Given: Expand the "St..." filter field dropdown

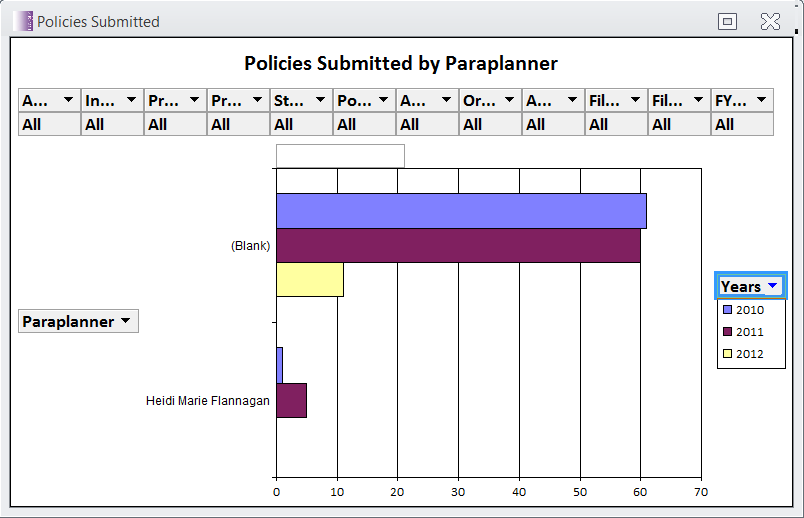Looking at the screenshot, I should tap(320, 100).
